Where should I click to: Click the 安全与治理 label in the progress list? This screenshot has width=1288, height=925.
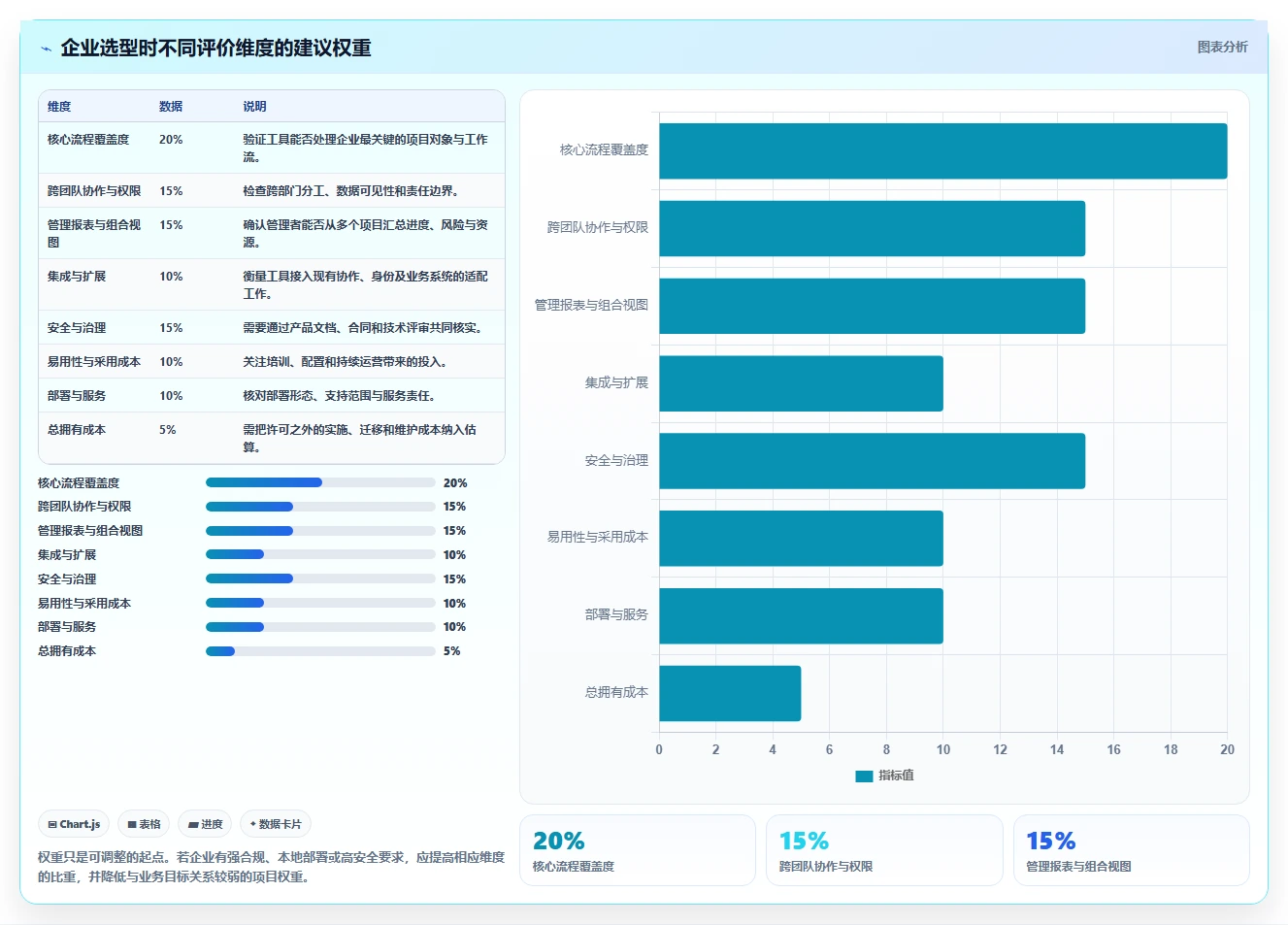(67, 579)
